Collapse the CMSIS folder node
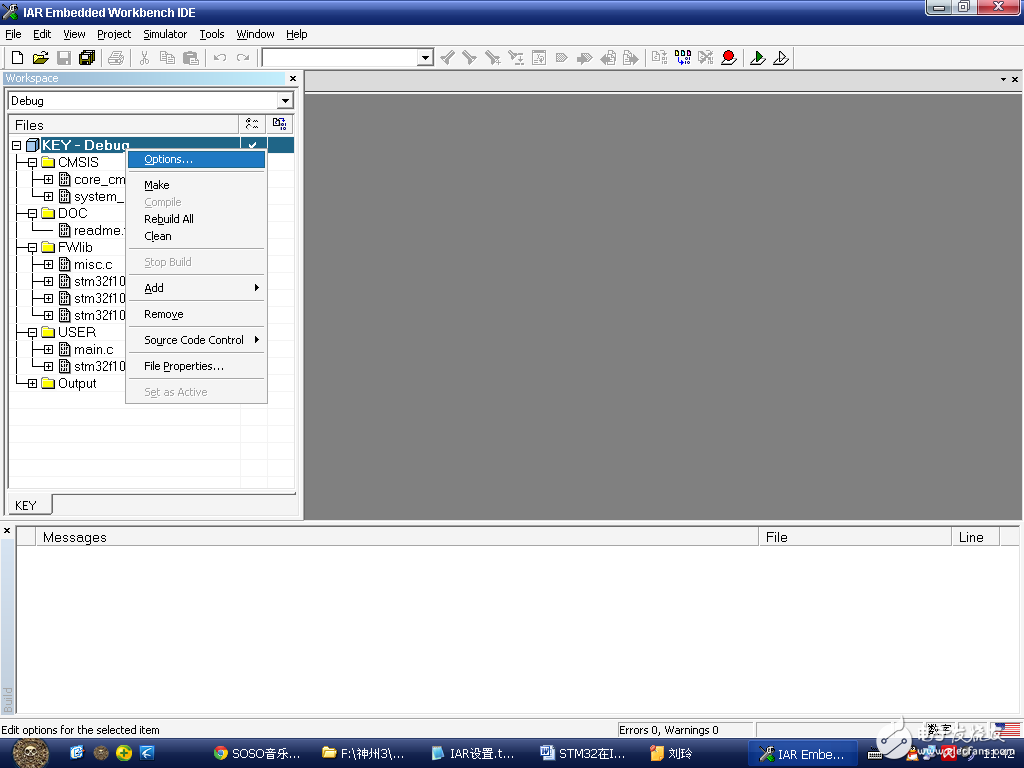The image size is (1024, 768). tap(32, 162)
